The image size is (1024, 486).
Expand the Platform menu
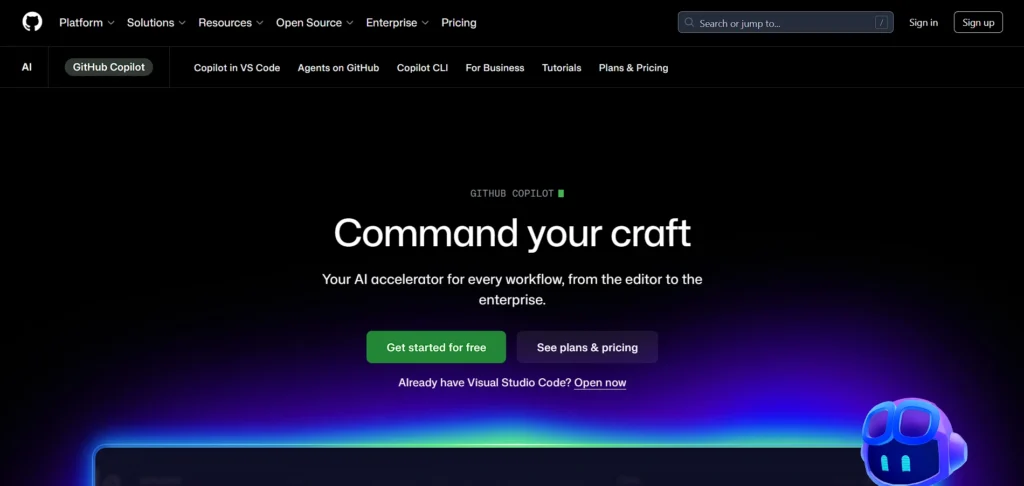(87, 22)
